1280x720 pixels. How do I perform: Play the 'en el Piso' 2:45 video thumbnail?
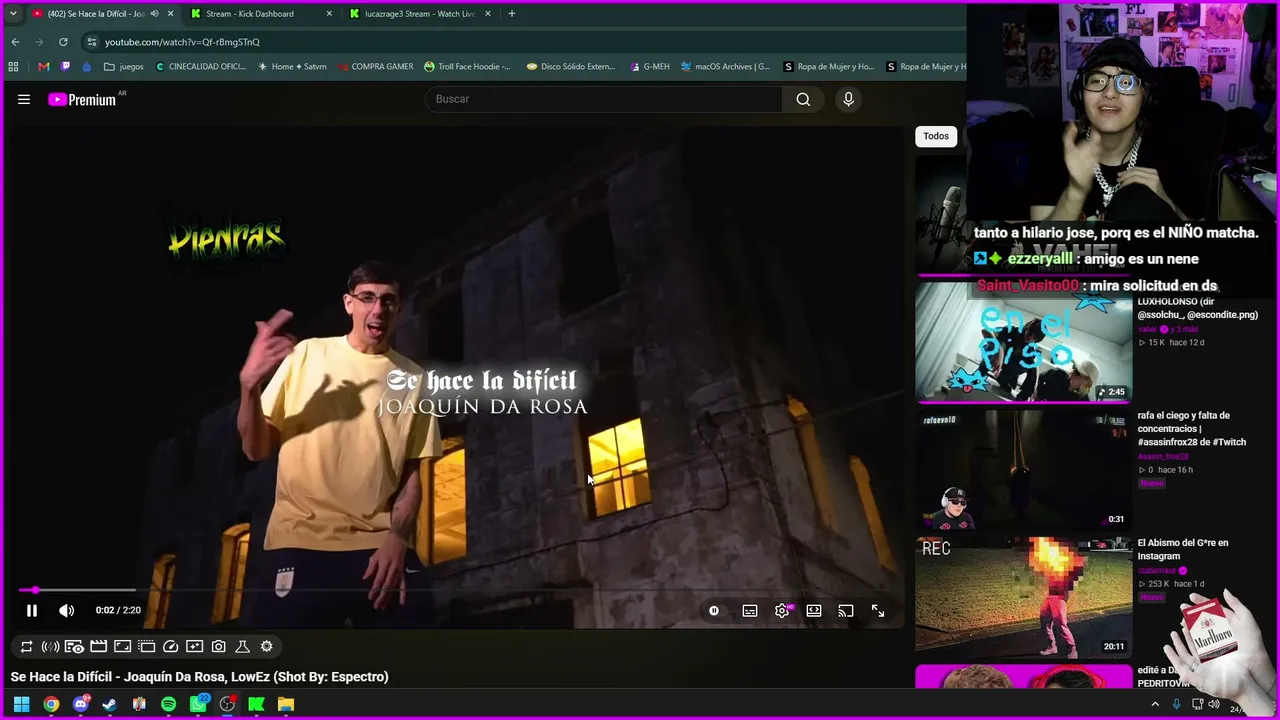tap(1023, 341)
